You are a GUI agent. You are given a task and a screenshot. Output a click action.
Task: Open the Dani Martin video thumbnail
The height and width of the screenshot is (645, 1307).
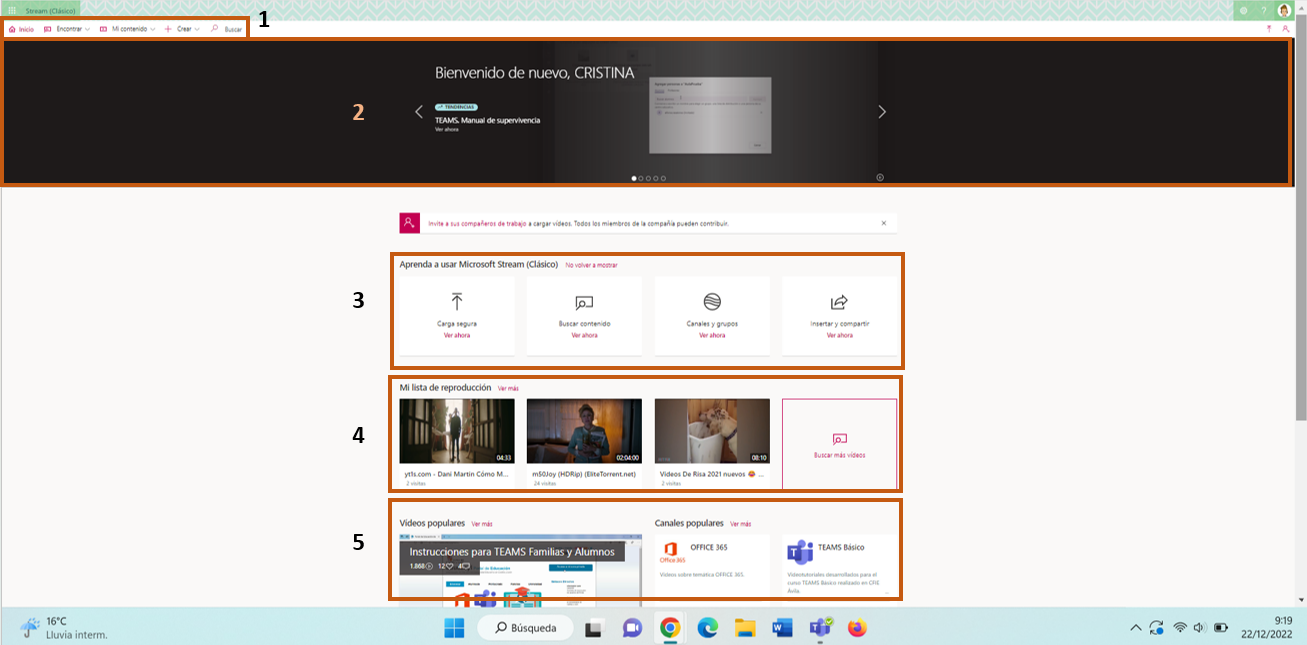[457, 431]
